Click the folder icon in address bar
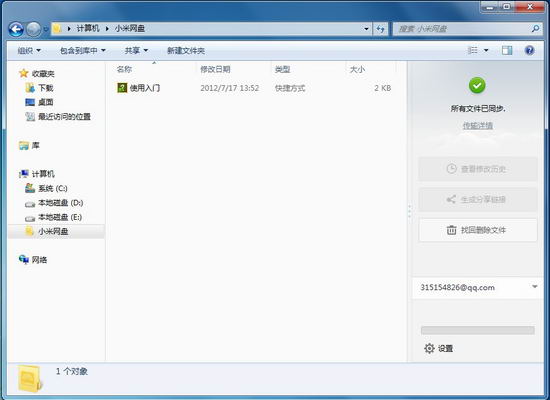550x400 pixels. coord(57,29)
